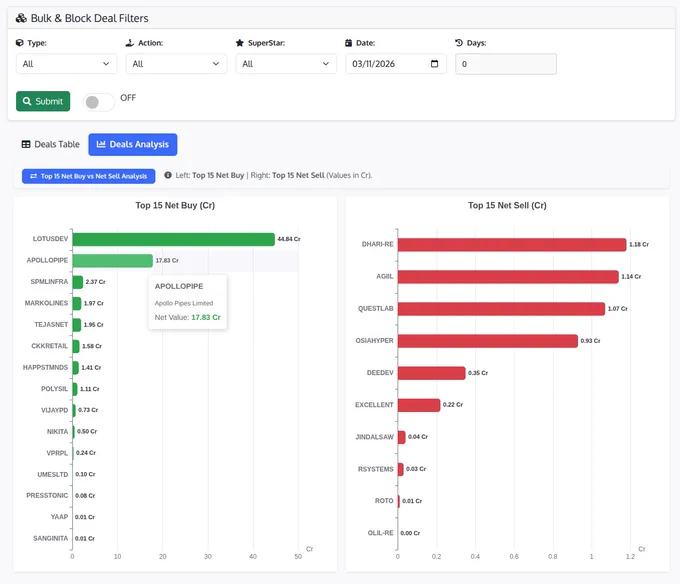Click the RSYSTEMS red bar
680x584 pixels.
[401, 469]
